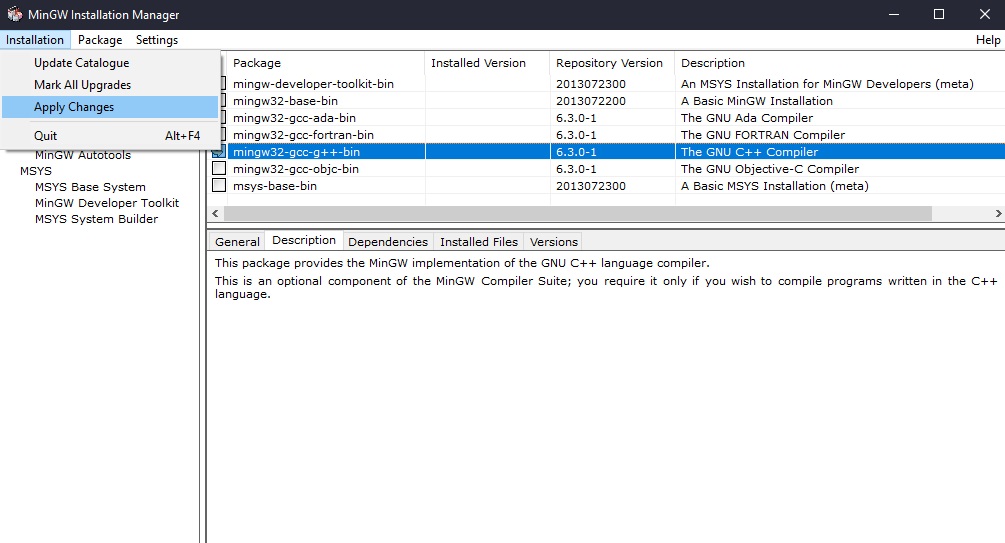Open the Help menu
The image size is (1005, 543).
988,40
